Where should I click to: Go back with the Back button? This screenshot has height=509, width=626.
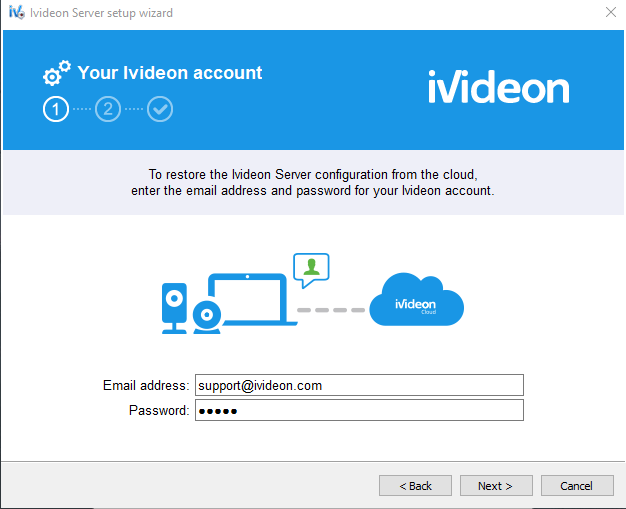(x=415, y=485)
